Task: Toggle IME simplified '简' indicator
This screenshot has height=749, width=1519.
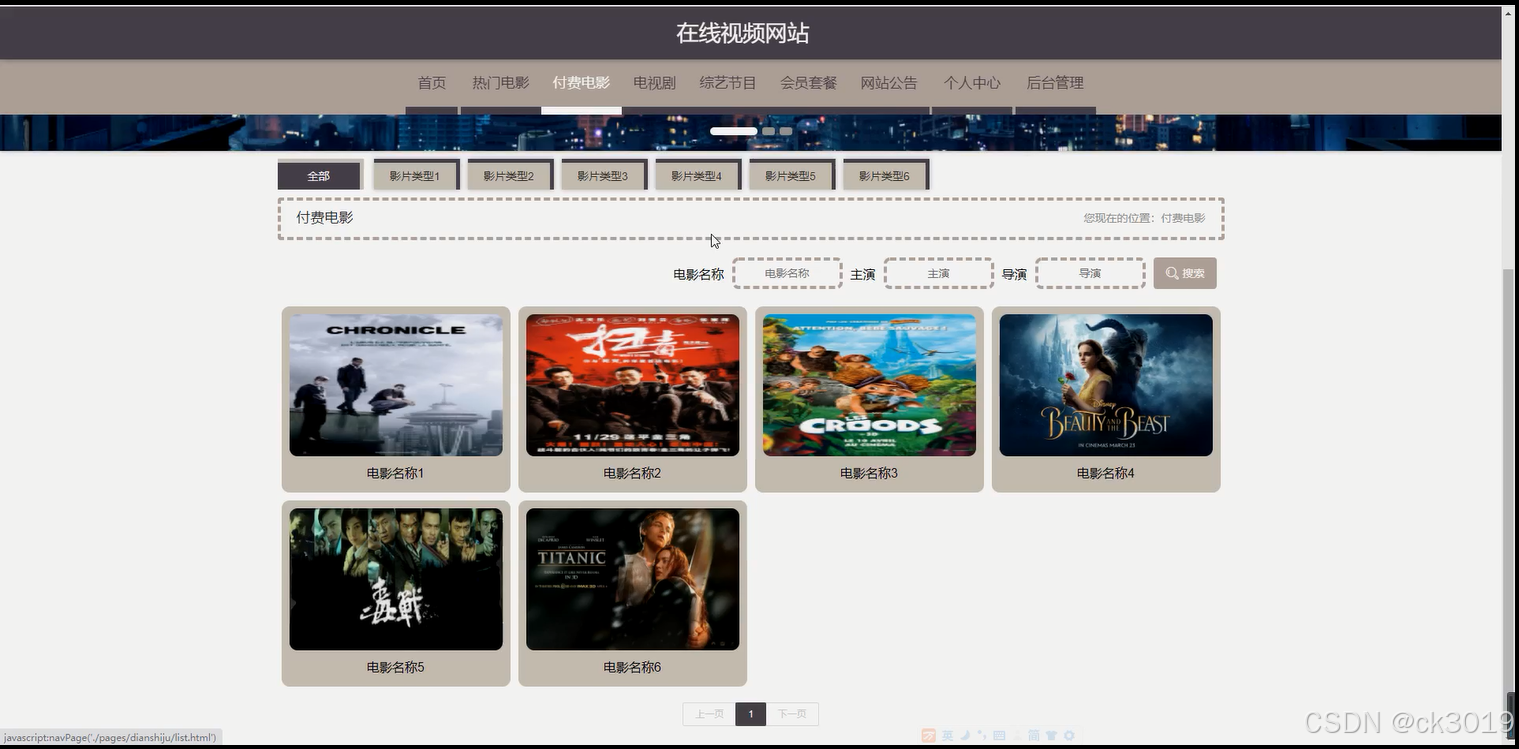Action: click(x=1034, y=736)
